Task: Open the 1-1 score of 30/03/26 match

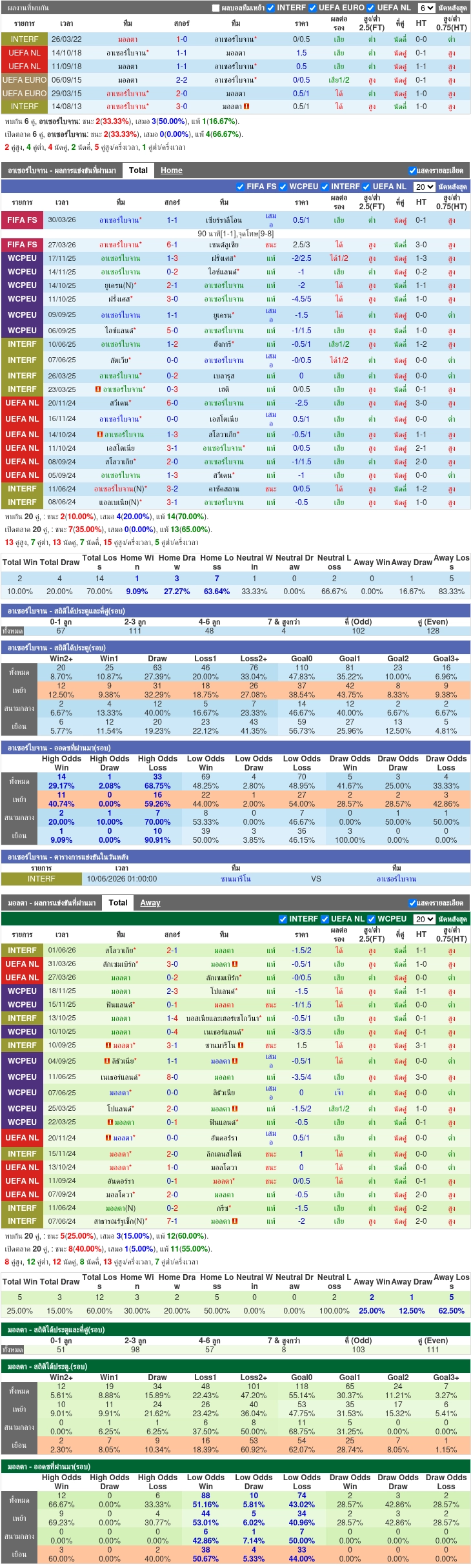Action: pos(172,220)
